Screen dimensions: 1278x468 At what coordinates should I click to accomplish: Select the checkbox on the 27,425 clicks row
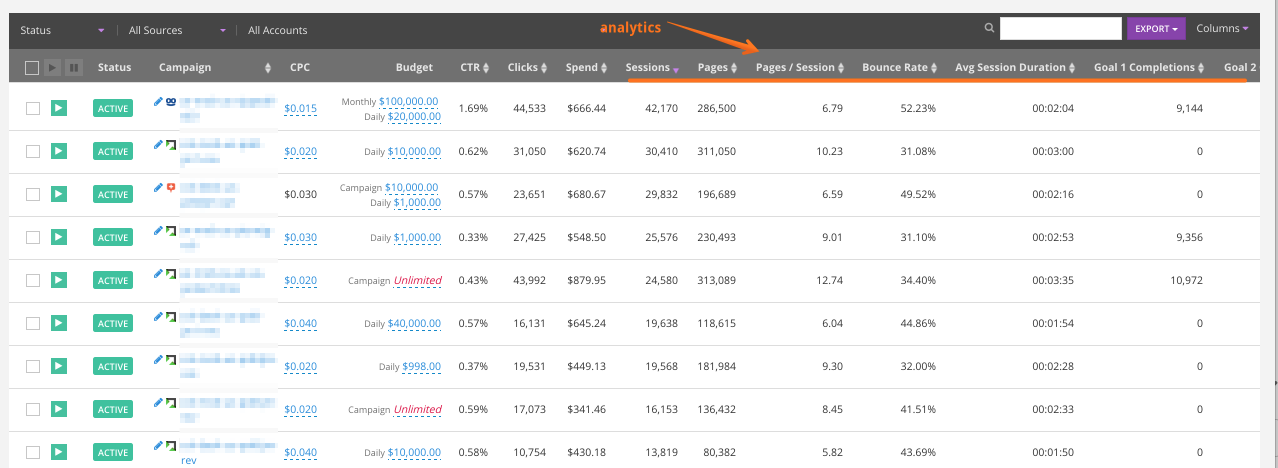(33, 237)
